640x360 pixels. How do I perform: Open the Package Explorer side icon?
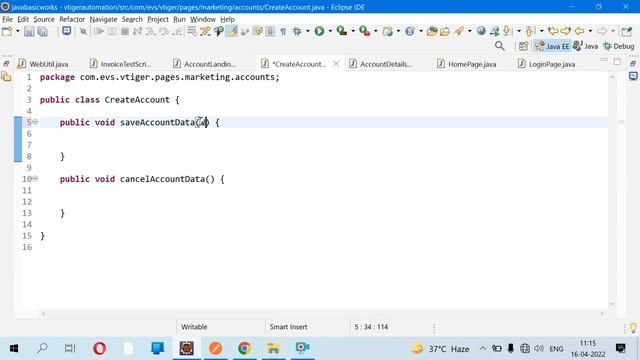[6, 76]
